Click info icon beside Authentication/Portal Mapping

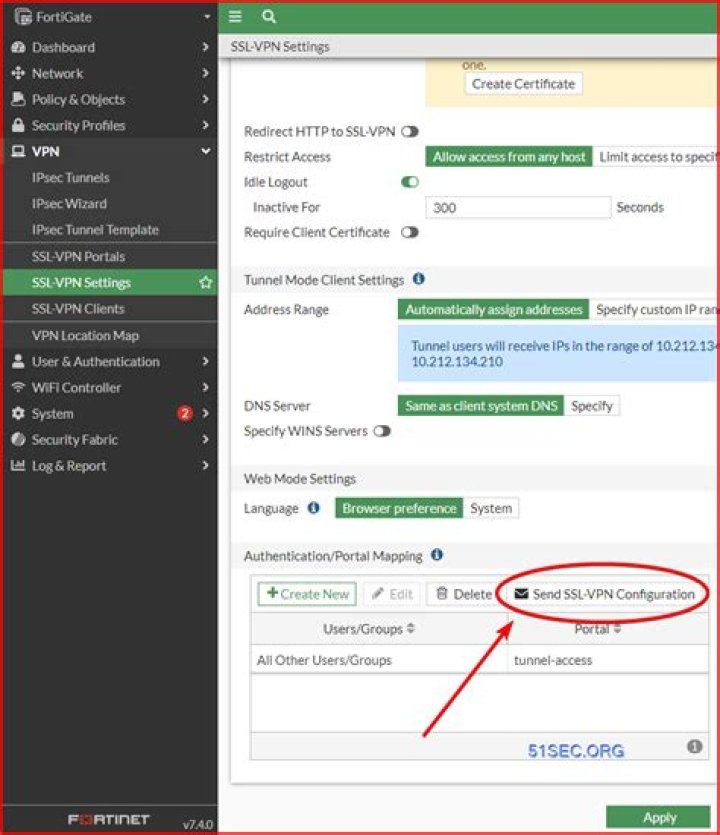pyautogui.click(x=437, y=555)
